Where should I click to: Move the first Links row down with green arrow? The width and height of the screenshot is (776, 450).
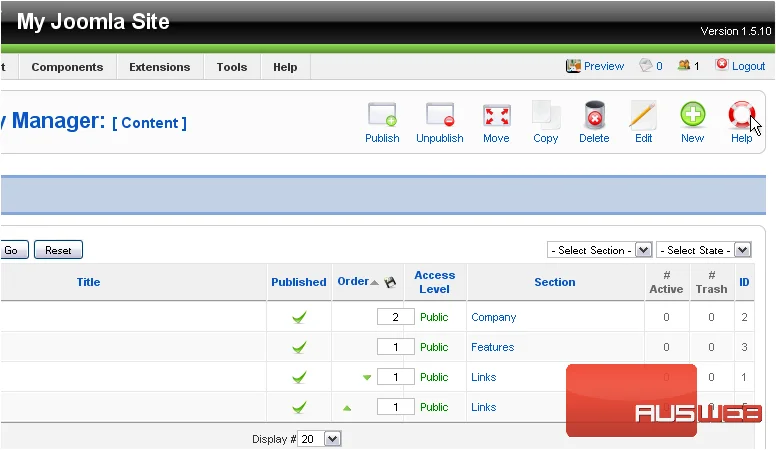[x=367, y=377]
